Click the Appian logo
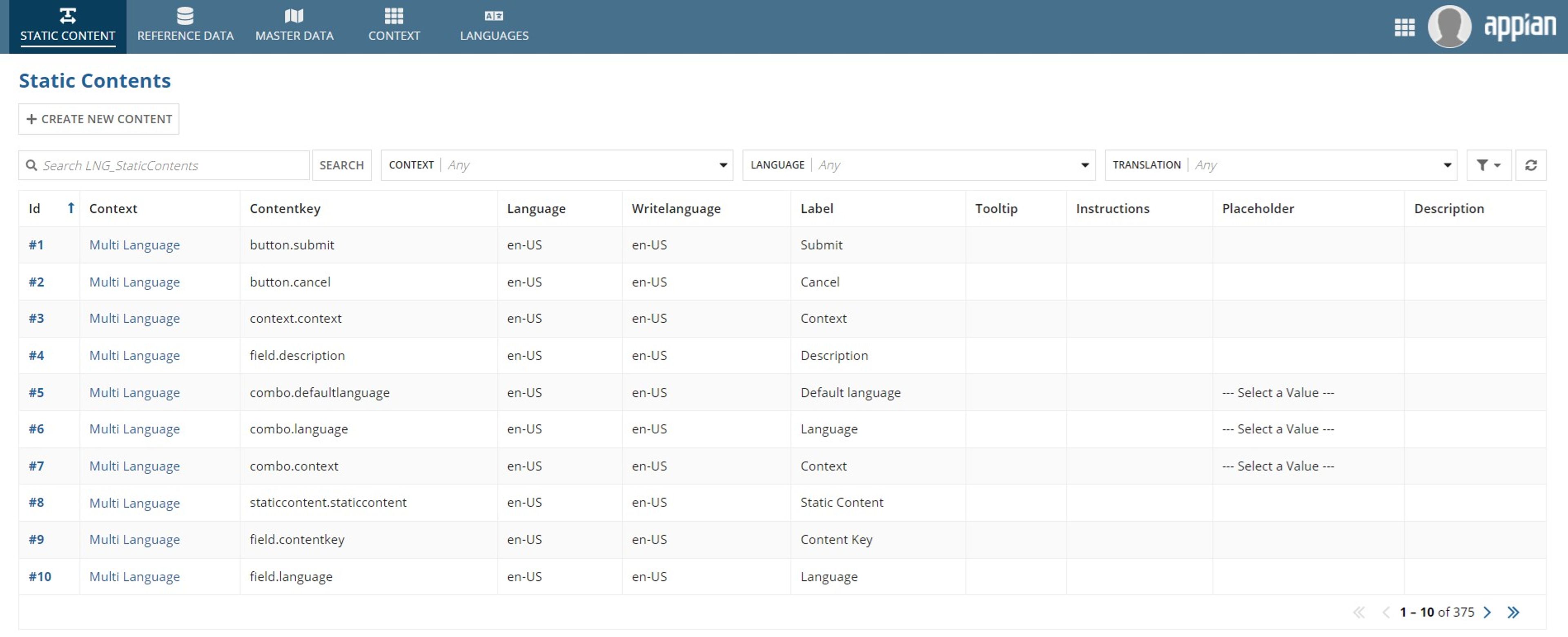This screenshot has width=1568, height=637. click(1520, 27)
